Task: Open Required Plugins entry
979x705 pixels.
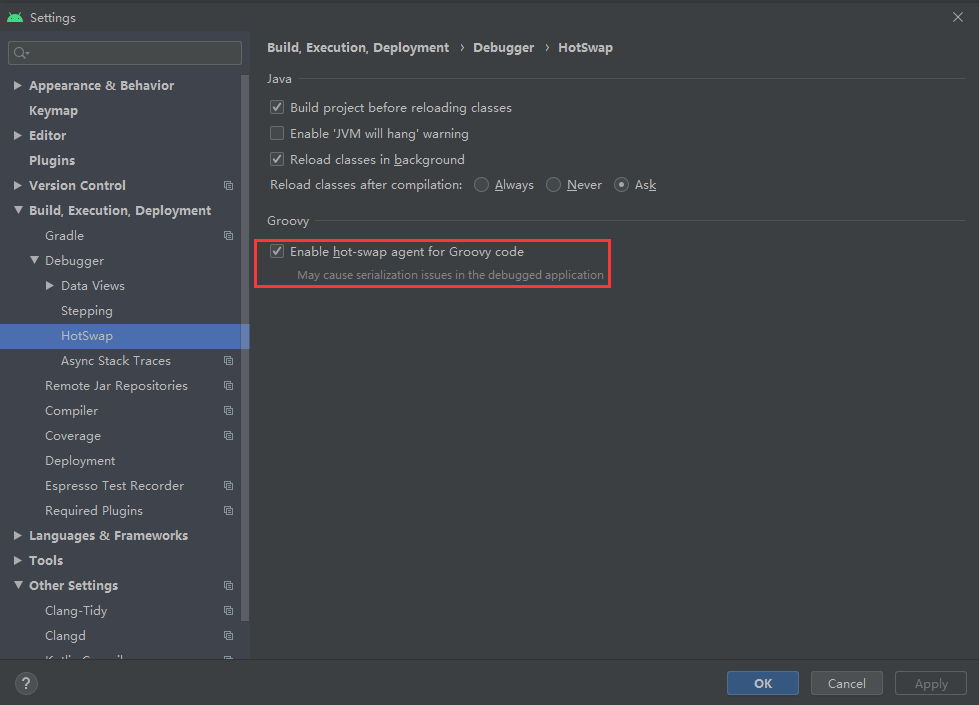Action: pos(94,510)
